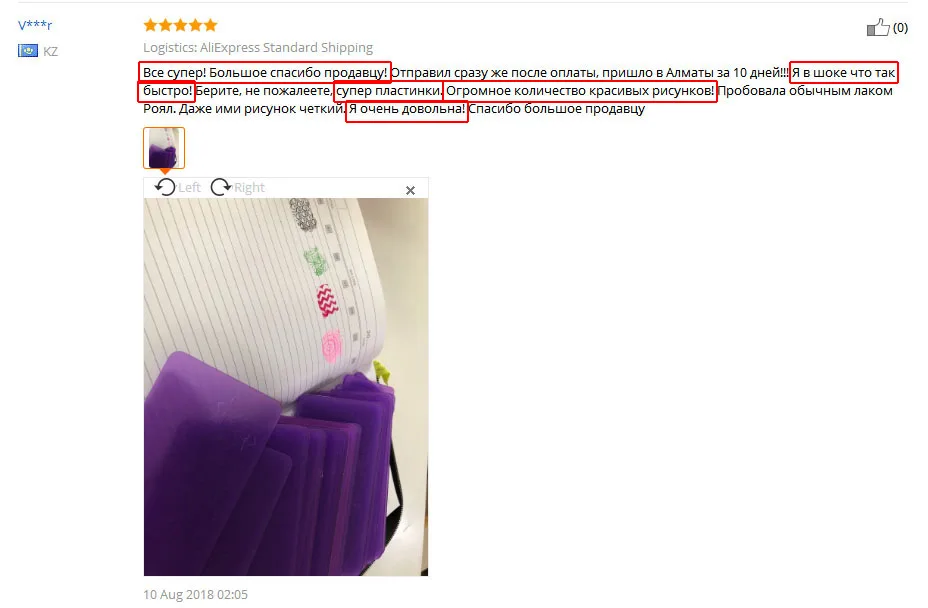Click the fifth star of the rating

(x=211, y=25)
